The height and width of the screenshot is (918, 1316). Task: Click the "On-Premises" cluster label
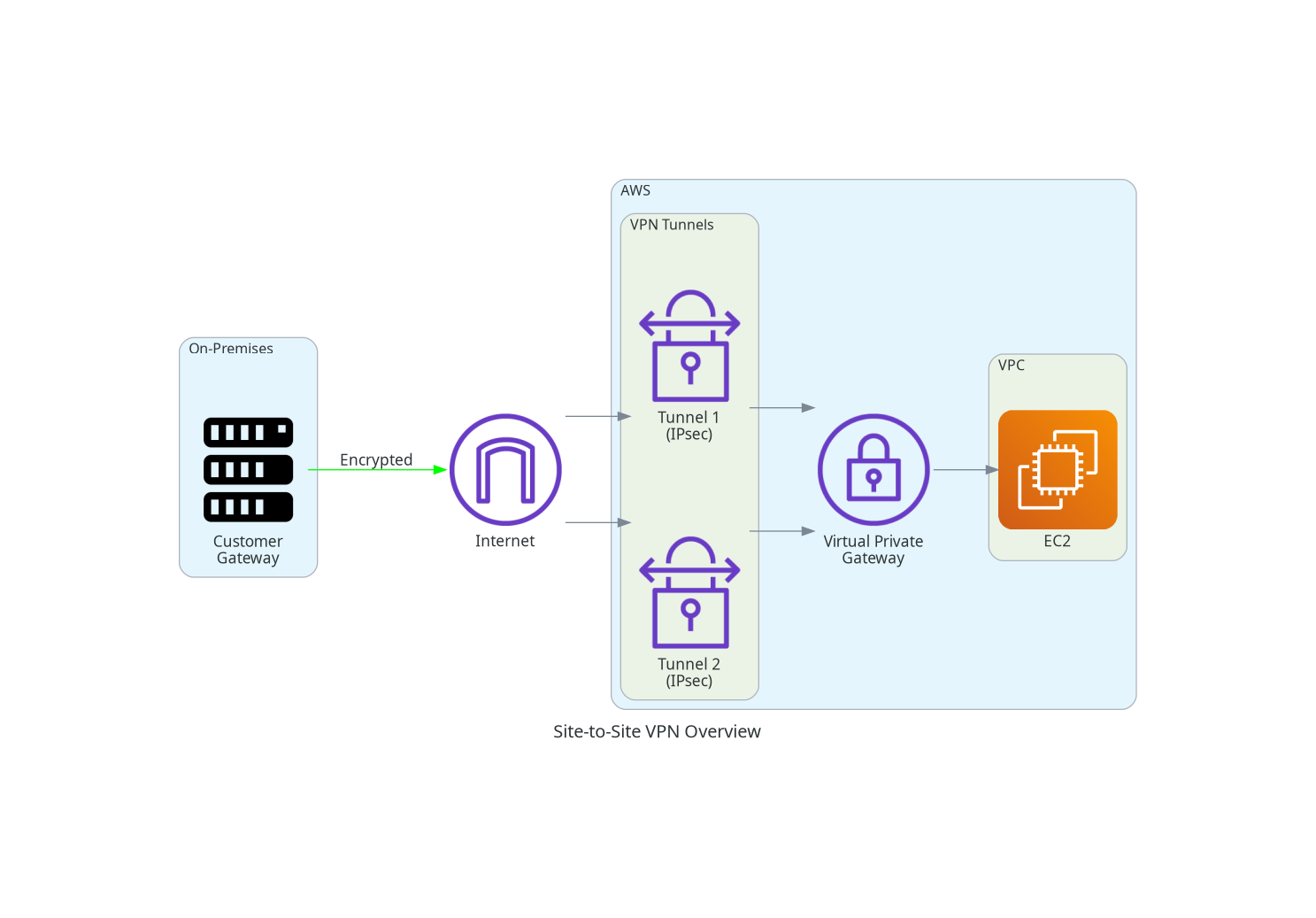click(x=231, y=349)
